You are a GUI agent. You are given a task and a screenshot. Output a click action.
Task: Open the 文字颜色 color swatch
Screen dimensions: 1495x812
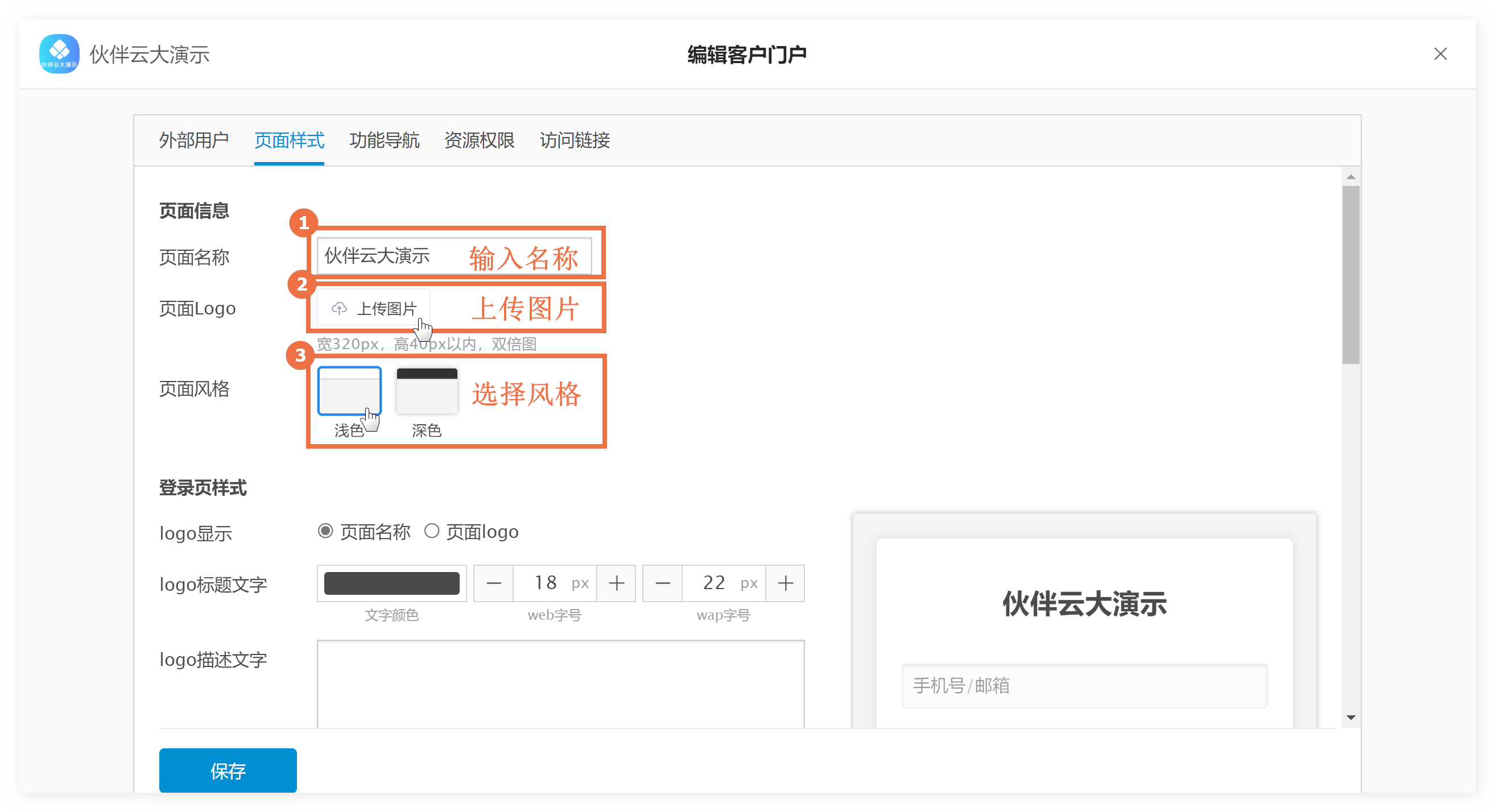[392, 583]
